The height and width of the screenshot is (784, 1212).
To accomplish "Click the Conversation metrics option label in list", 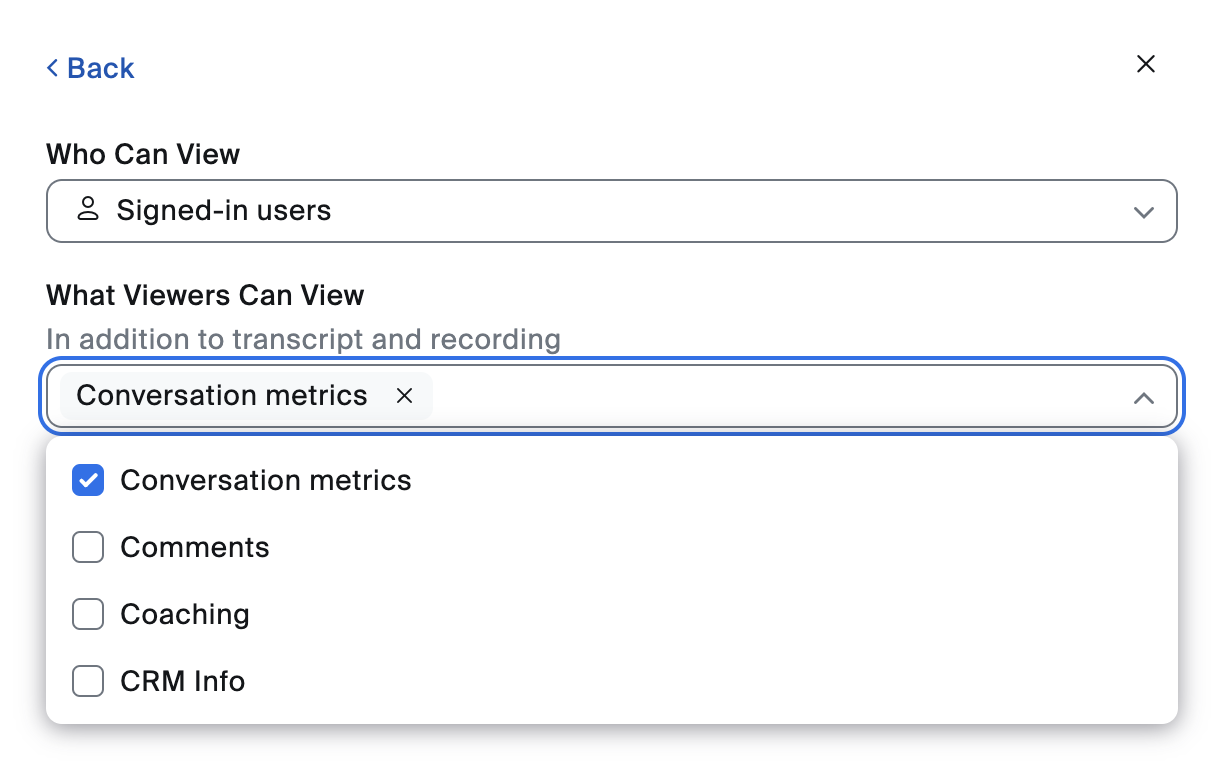I will coord(266,481).
